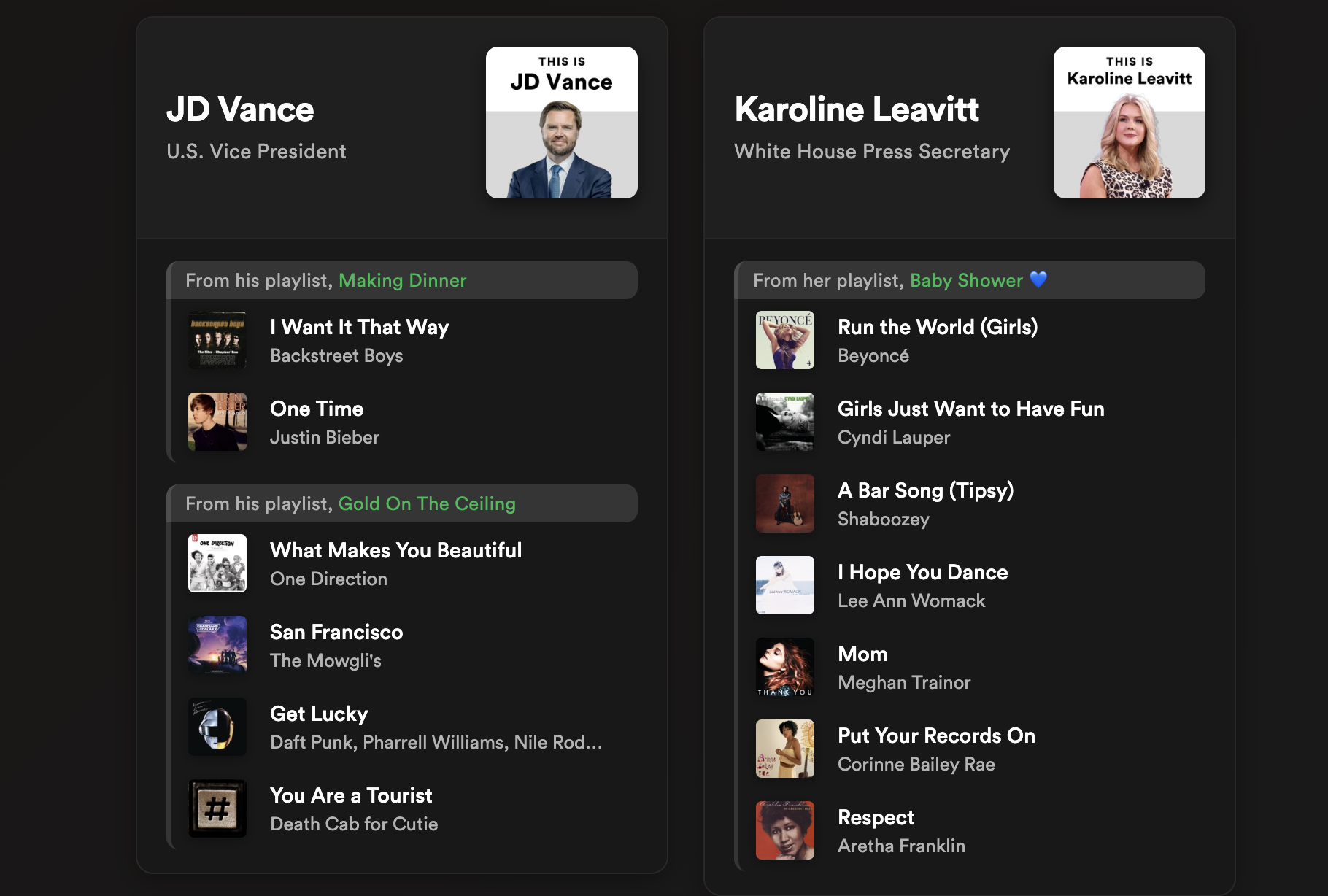Open the One Direction album thumbnail
This screenshot has width=1328, height=896.
click(217, 563)
